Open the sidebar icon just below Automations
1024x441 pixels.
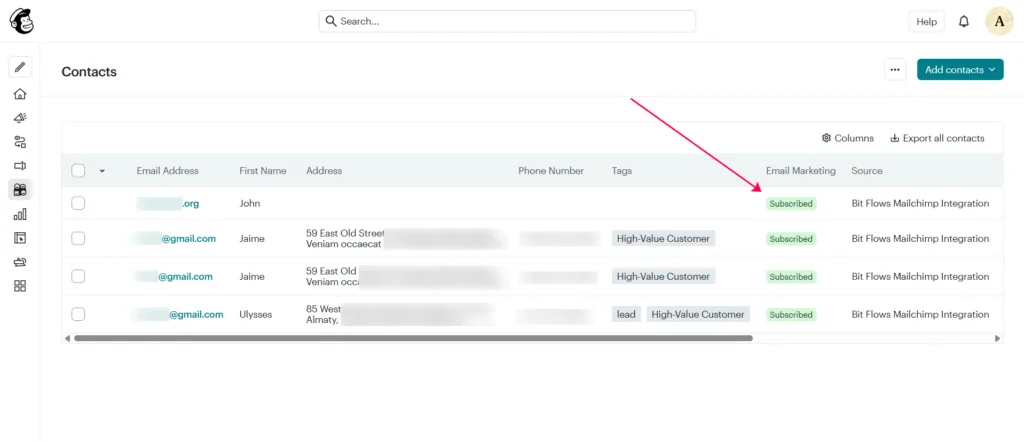[20, 166]
